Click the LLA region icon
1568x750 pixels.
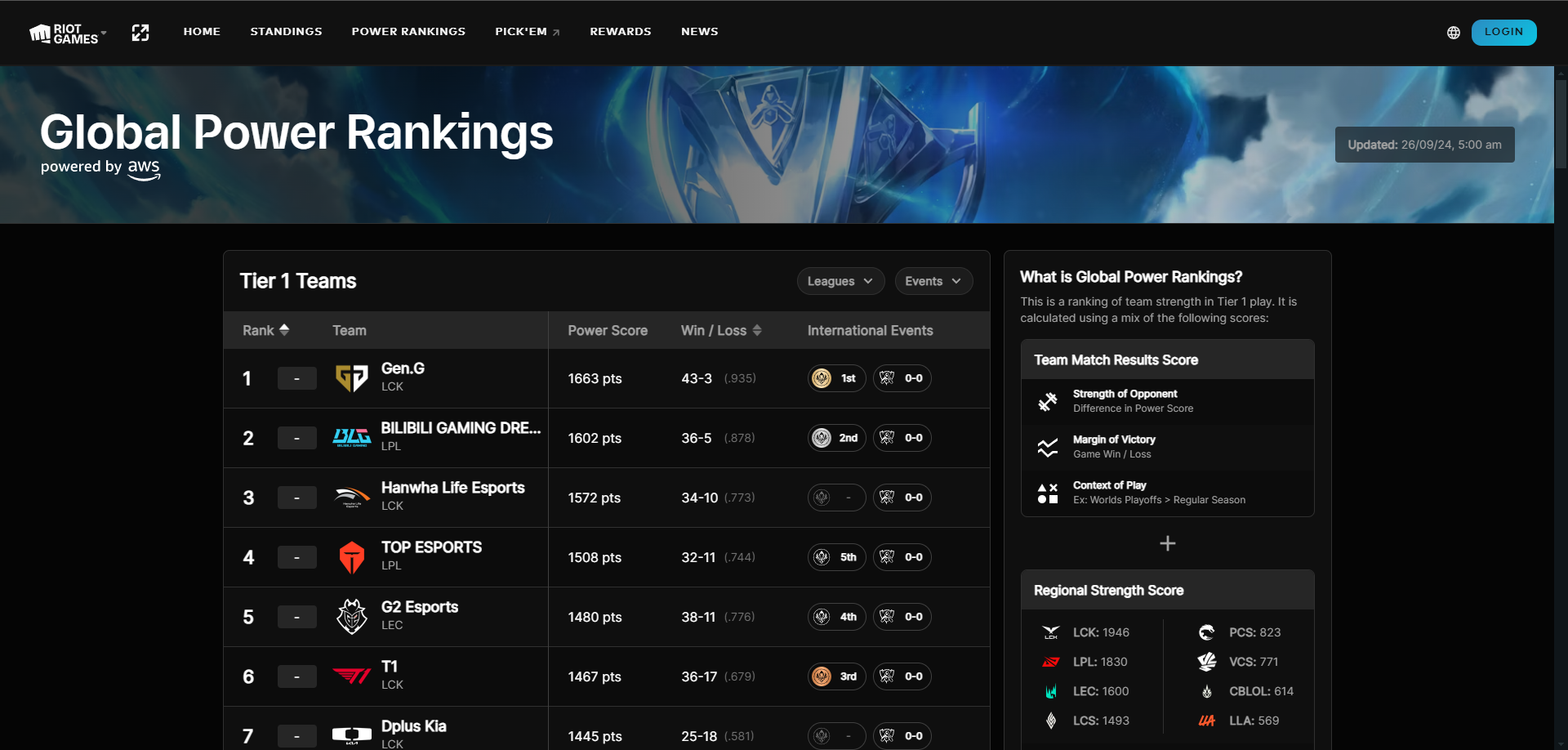[x=1207, y=721]
